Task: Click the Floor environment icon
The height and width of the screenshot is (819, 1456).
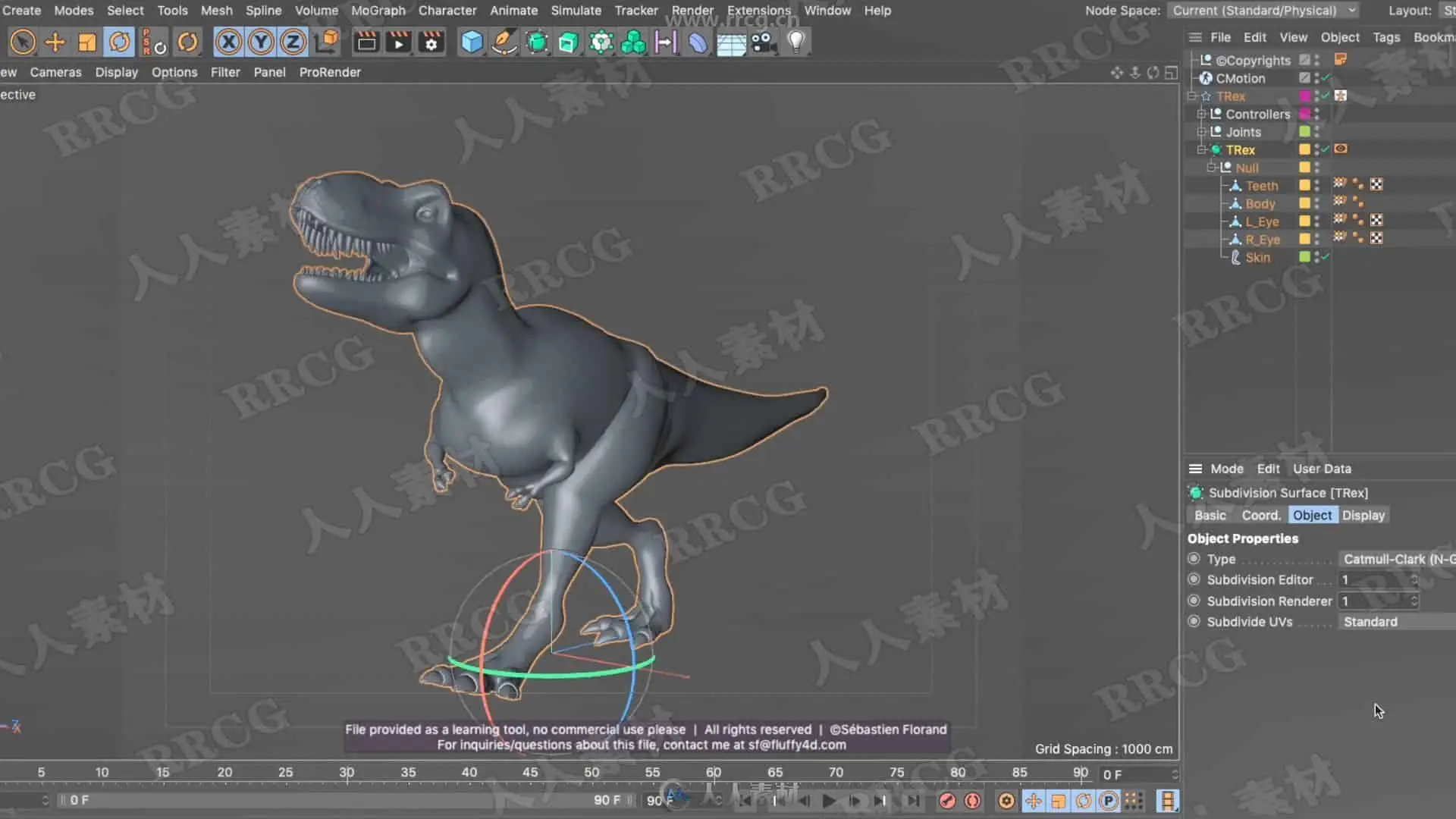Action: pos(731,44)
